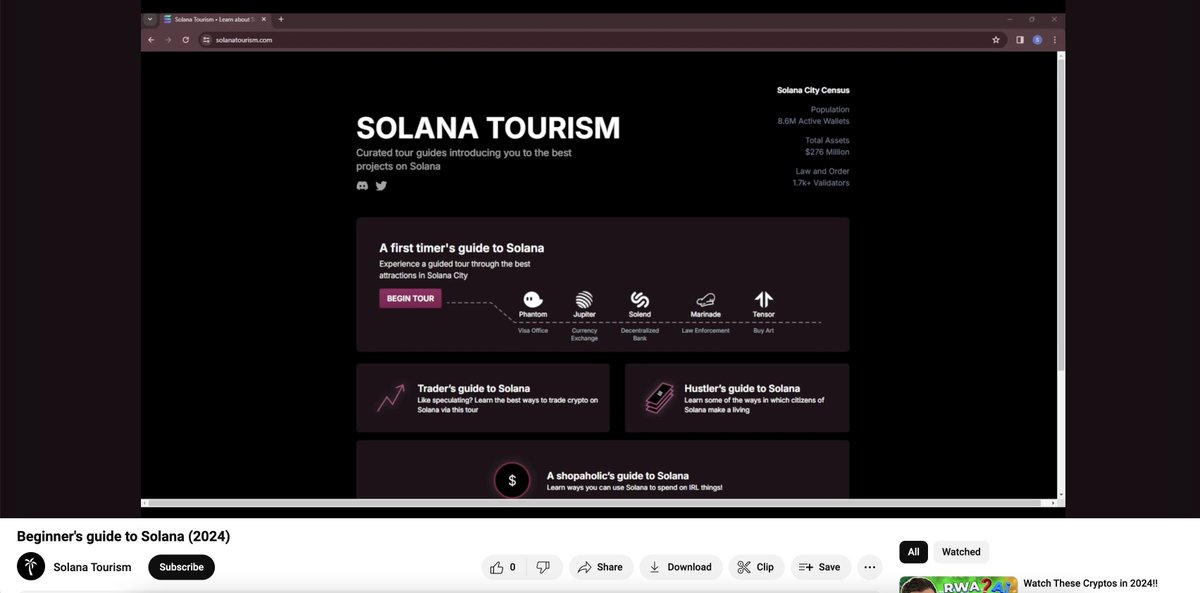Click the shopaholic's guide dollar coin icon
The height and width of the screenshot is (593, 1200).
click(x=512, y=481)
